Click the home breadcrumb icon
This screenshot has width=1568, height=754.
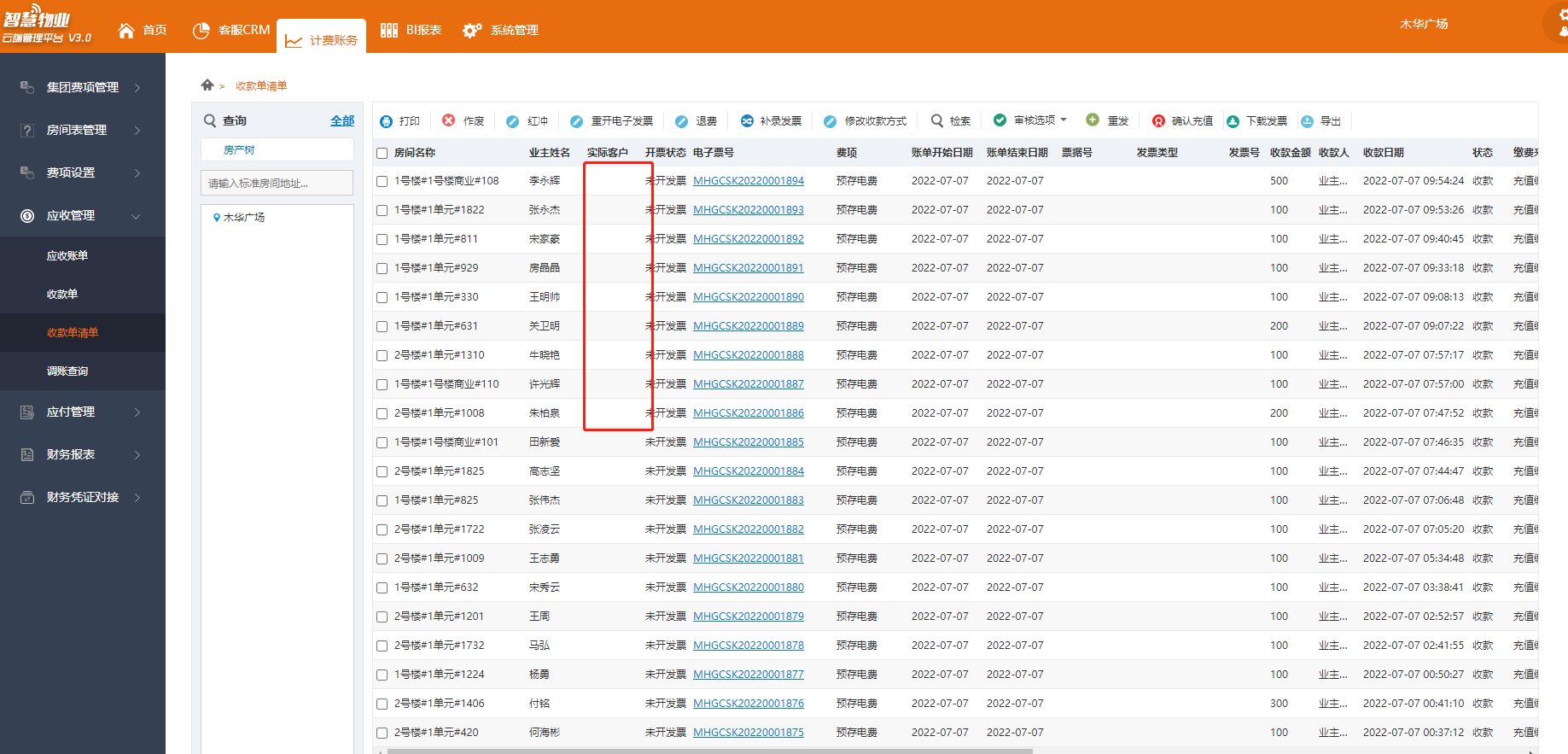click(x=207, y=85)
